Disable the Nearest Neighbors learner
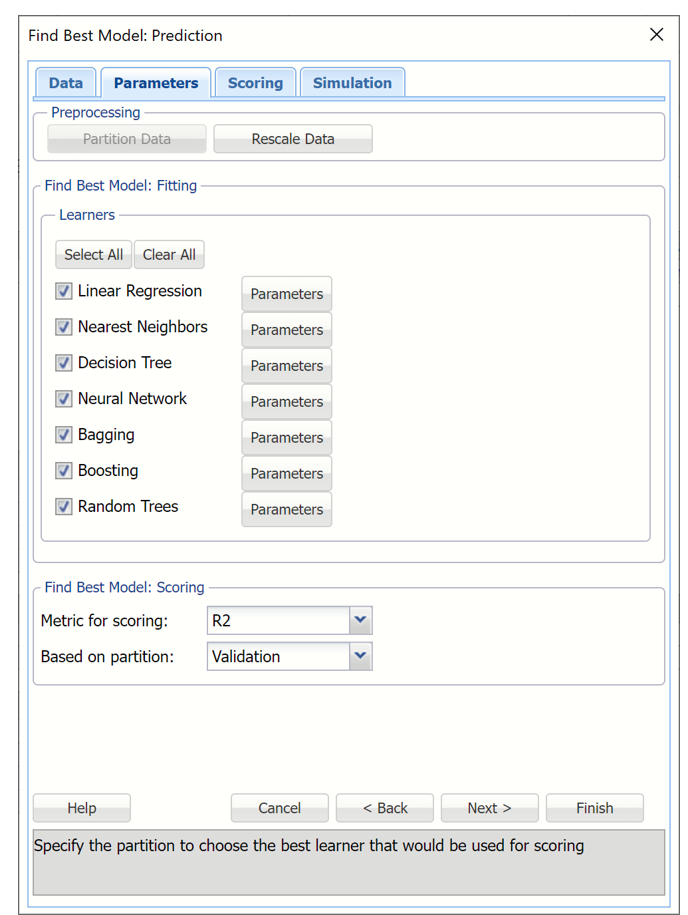688x915 pixels. [x=63, y=327]
